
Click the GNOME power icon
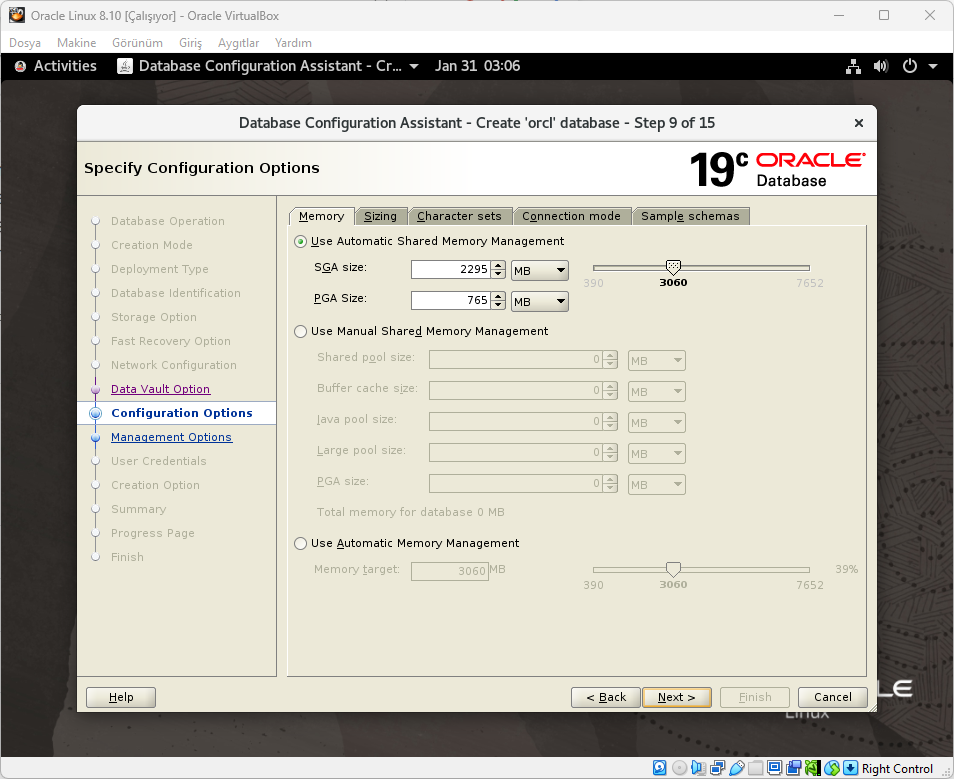pos(910,66)
